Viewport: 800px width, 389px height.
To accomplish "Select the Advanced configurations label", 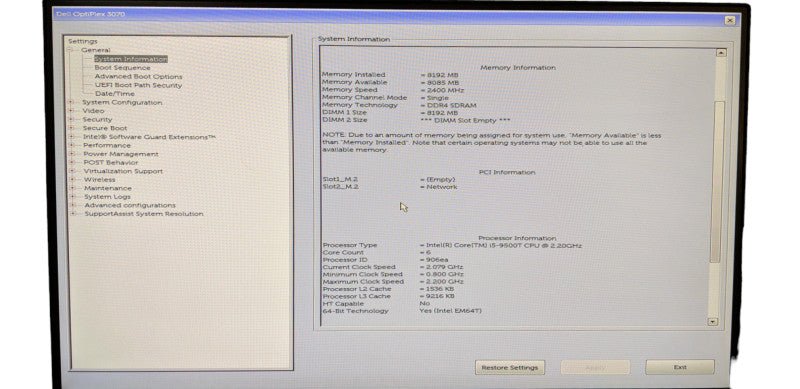I will (x=130, y=205).
